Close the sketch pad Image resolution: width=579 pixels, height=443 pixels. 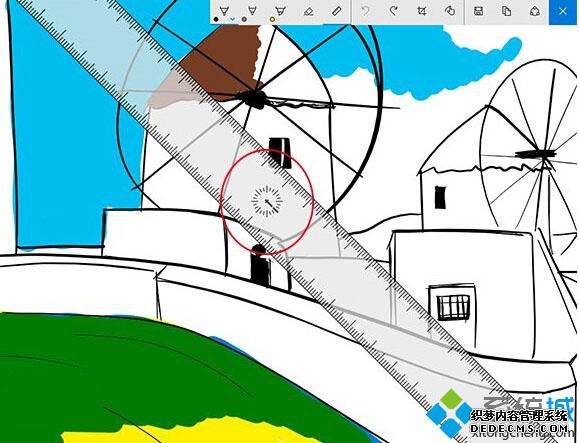tap(563, 11)
